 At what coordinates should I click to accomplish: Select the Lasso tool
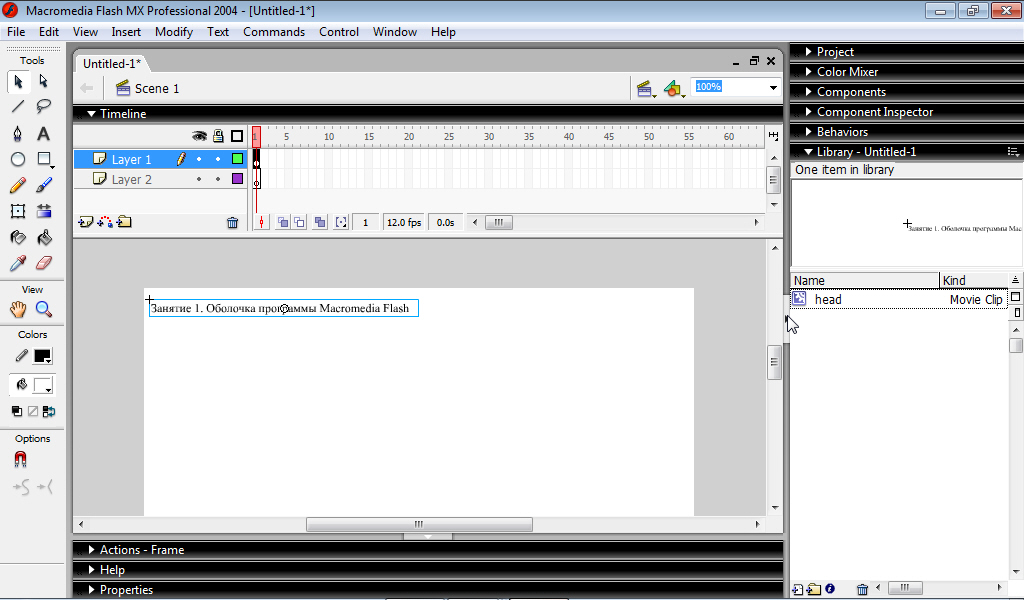click(x=44, y=106)
